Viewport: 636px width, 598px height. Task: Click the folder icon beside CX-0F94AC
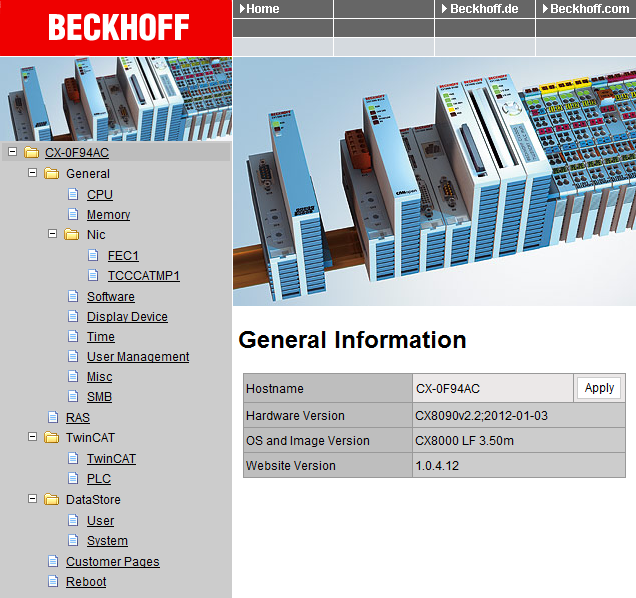pos(32,153)
